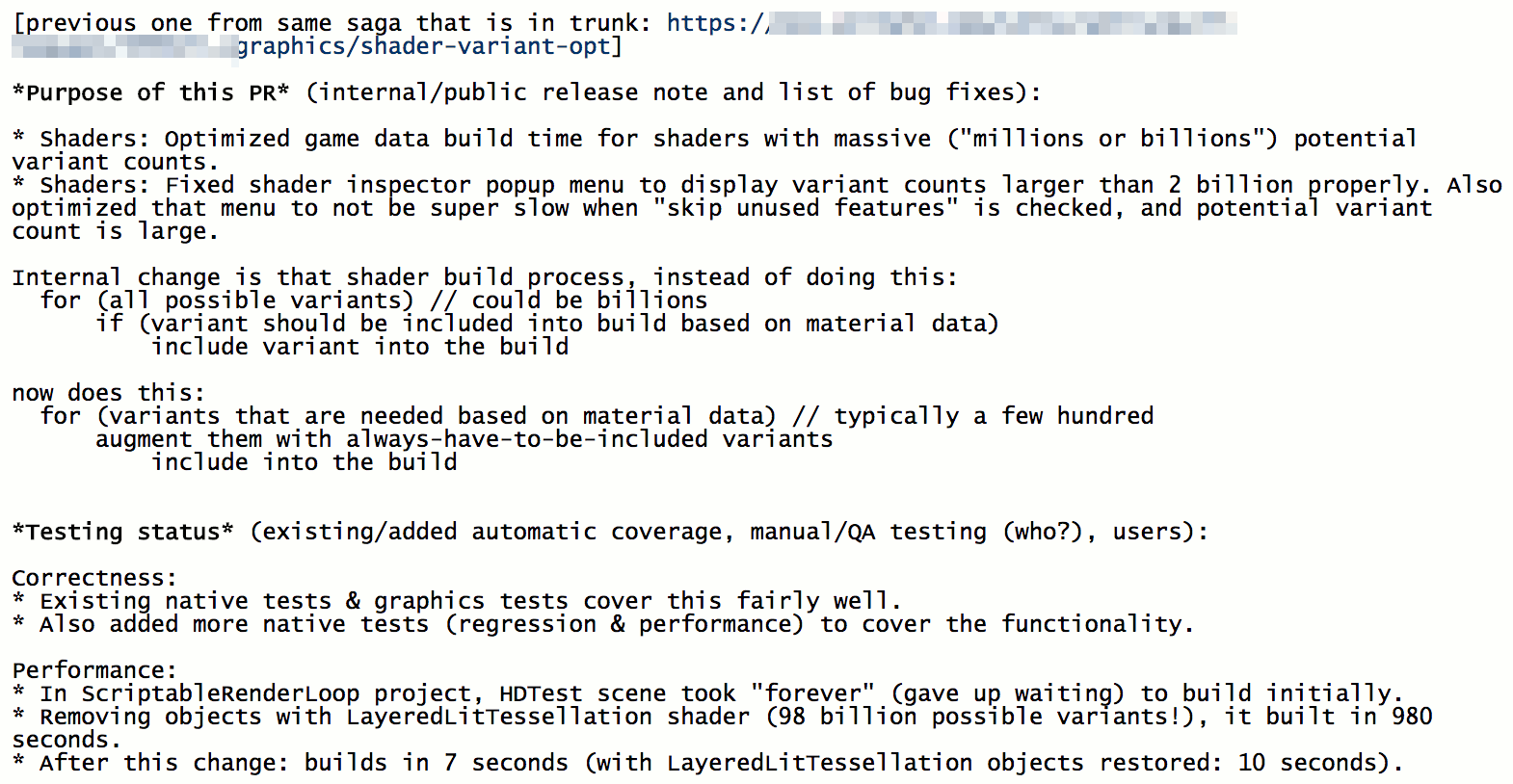Click the 'augment them with always-have-to-be-included' line
The height and width of the screenshot is (784, 1513).
[464, 439]
